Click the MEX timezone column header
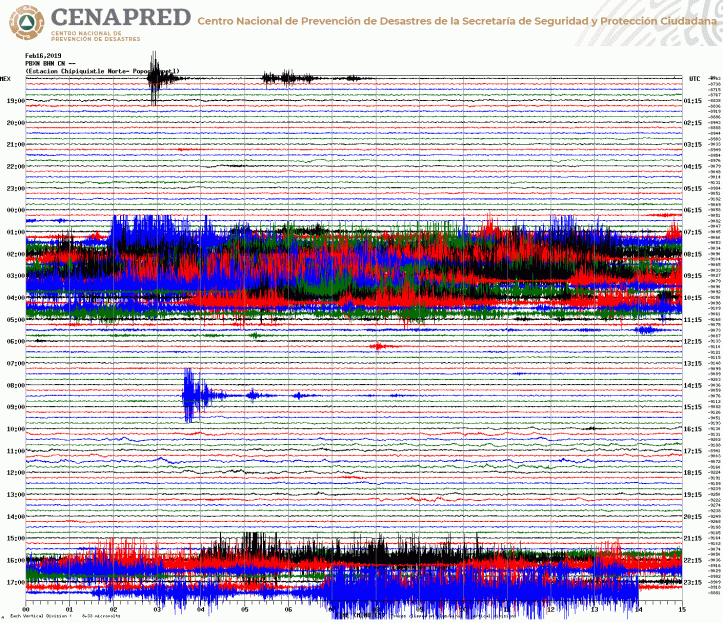 pos(6,78)
